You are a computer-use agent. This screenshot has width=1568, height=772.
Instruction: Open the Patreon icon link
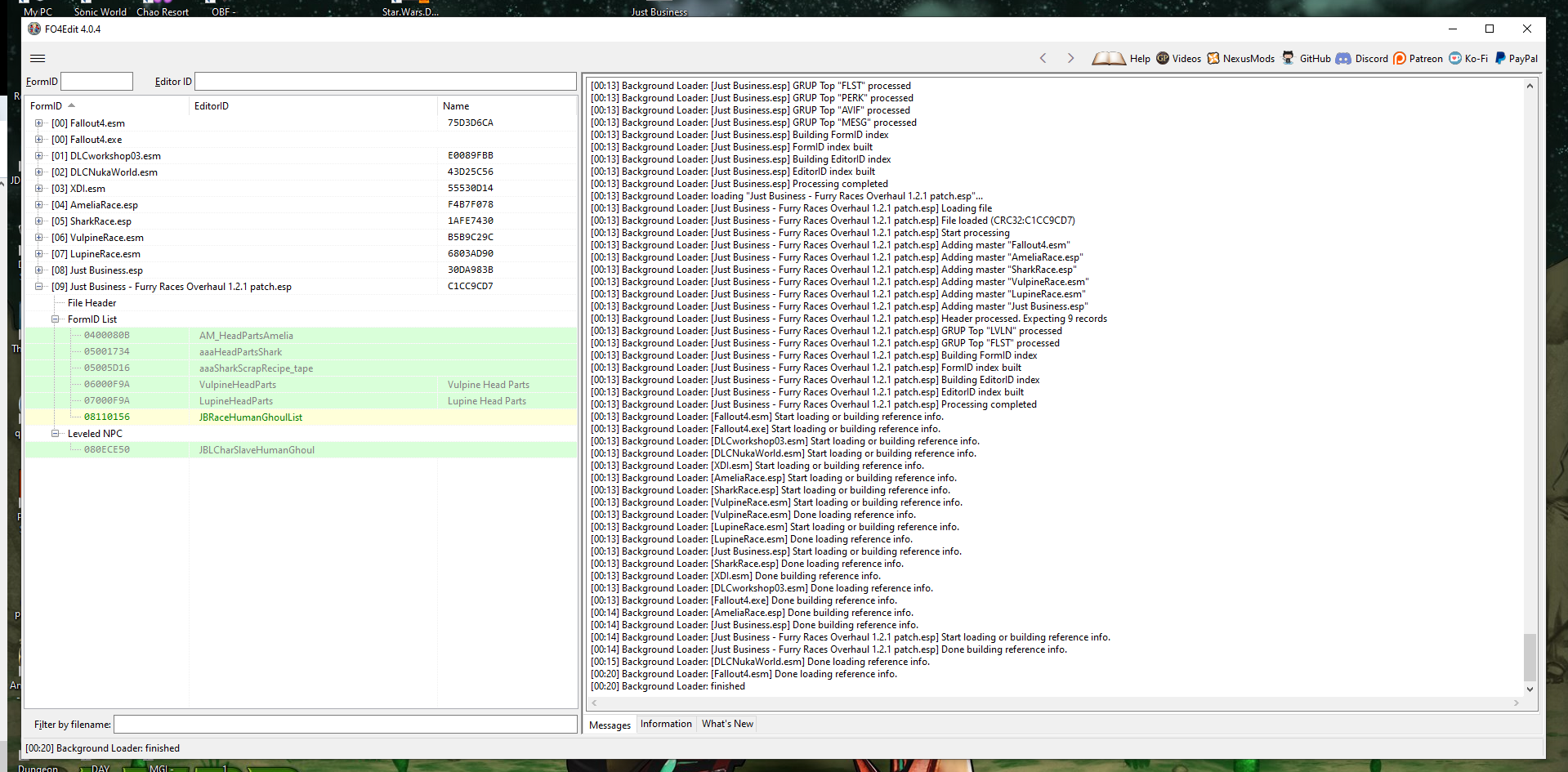tap(1400, 58)
